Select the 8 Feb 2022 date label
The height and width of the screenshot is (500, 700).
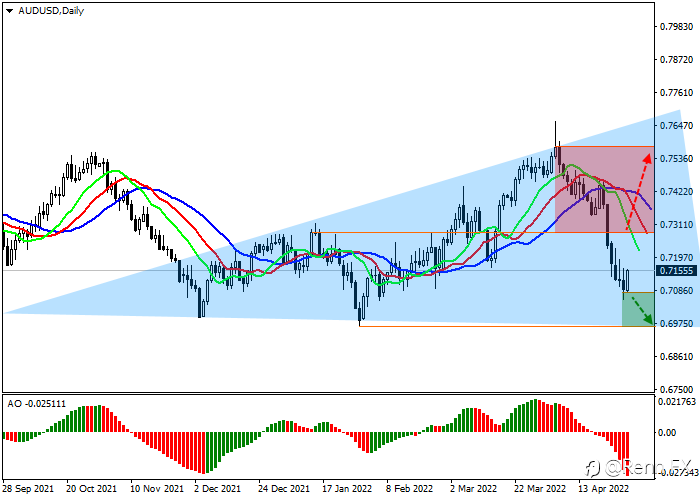(x=409, y=489)
